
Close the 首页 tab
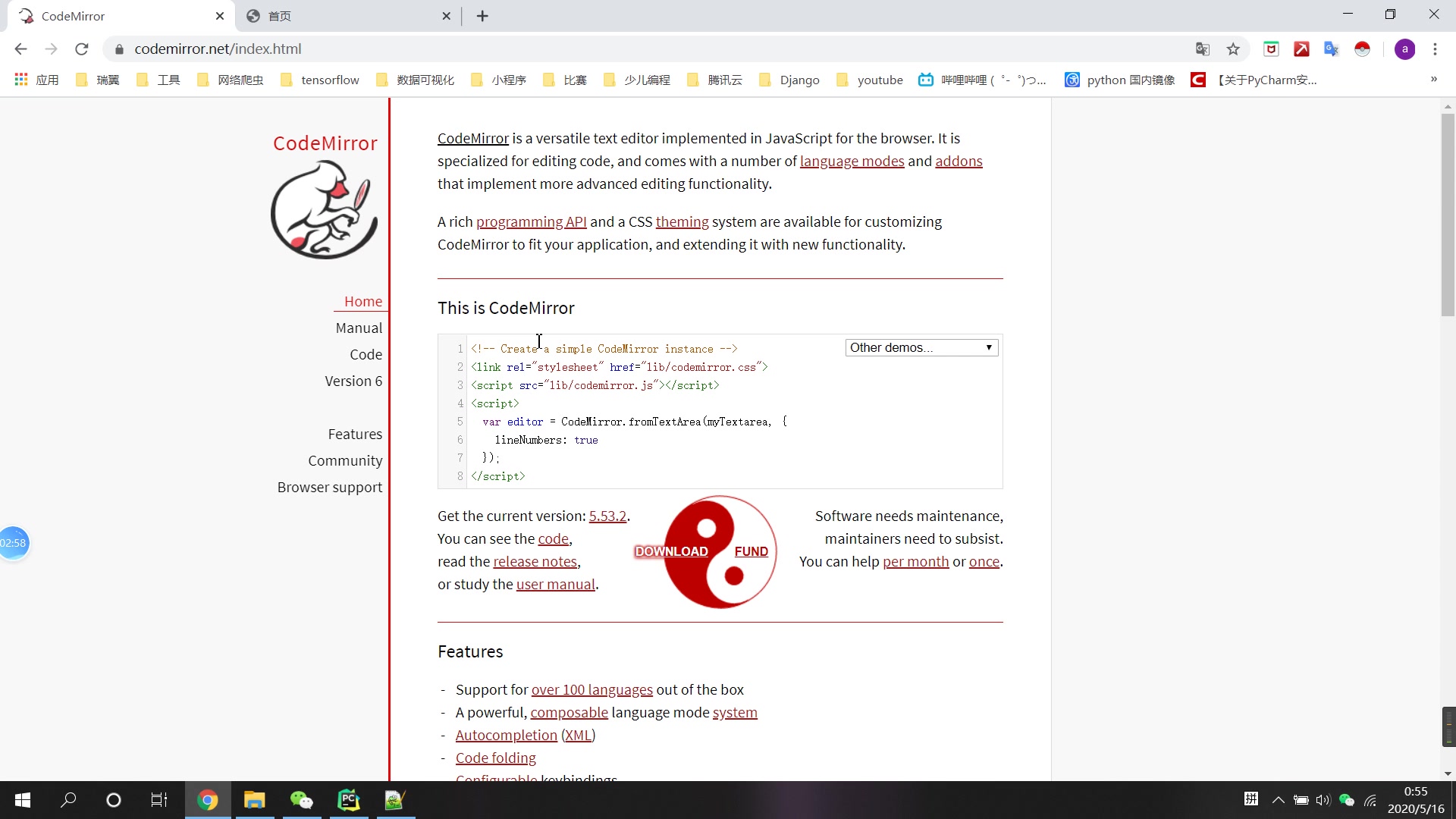pyautogui.click(x=446, y=16)
